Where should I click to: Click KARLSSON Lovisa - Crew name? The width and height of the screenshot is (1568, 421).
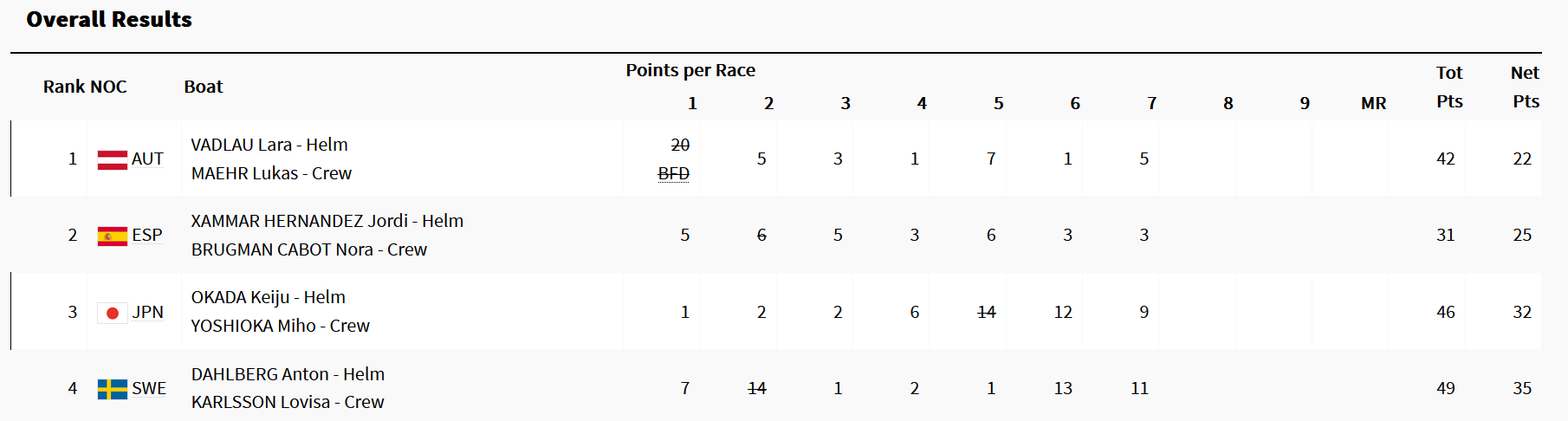[288, 402]
